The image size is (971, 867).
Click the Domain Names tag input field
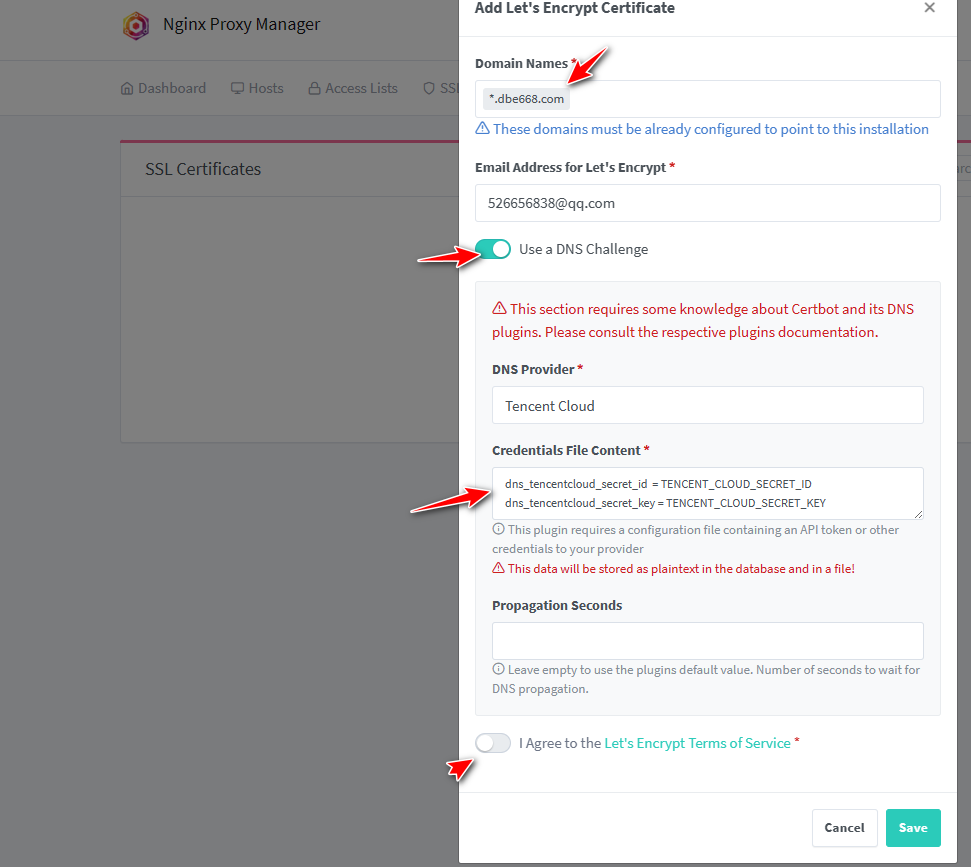point(707,99)
